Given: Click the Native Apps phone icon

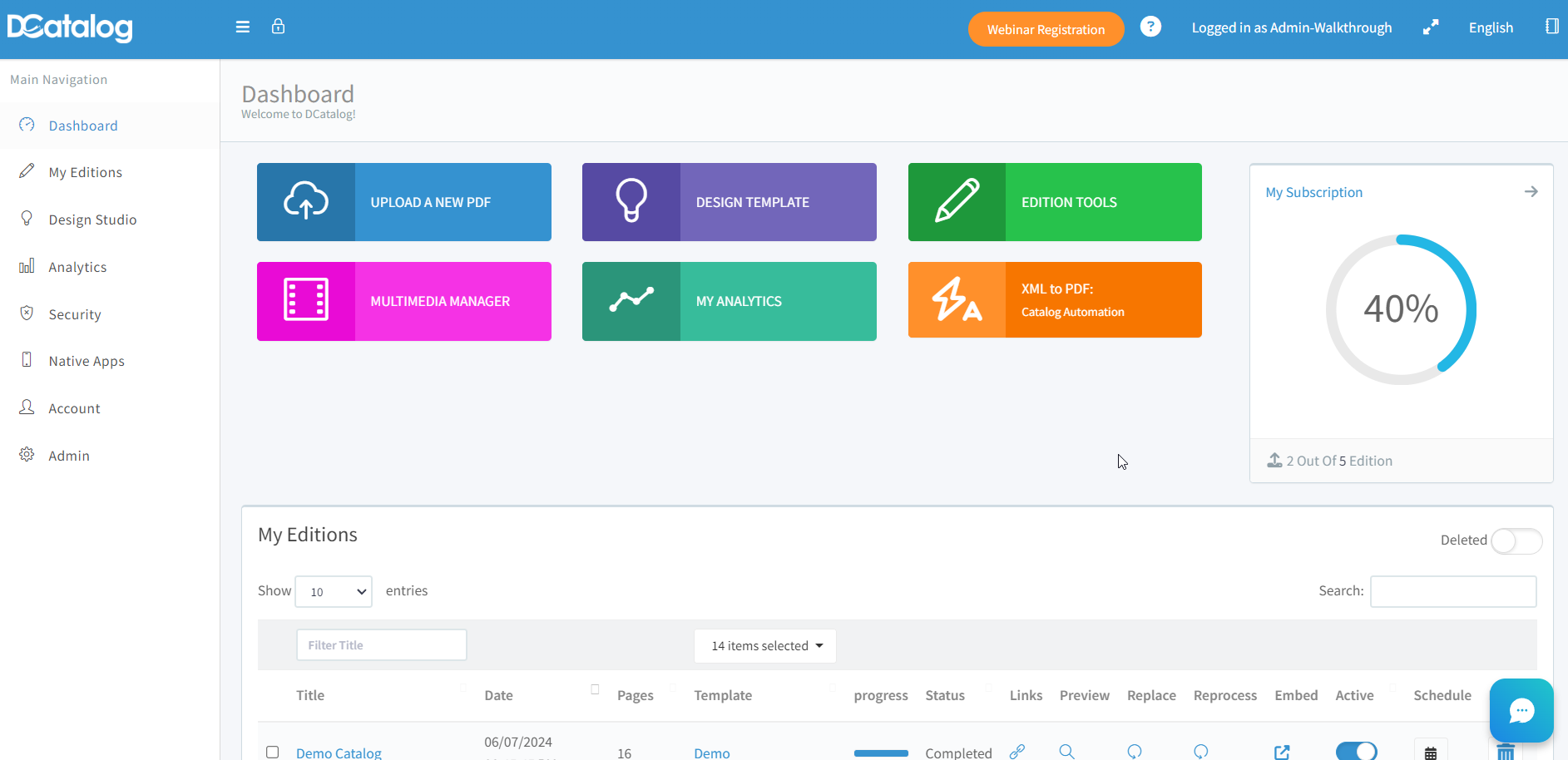Looking at the screenshot, I should point(27,359).
